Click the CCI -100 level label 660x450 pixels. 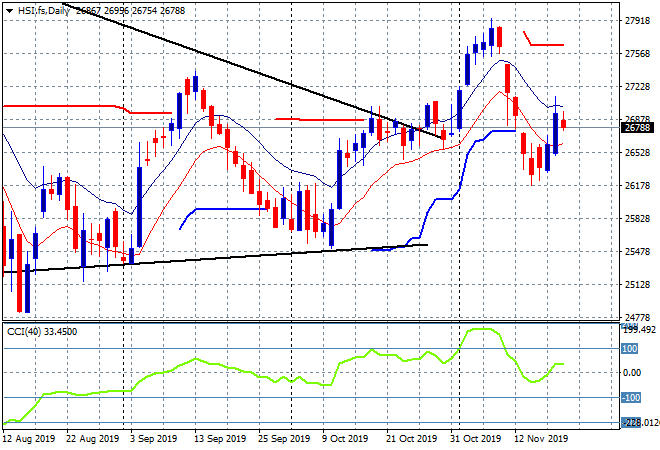(x=631, y=397)
